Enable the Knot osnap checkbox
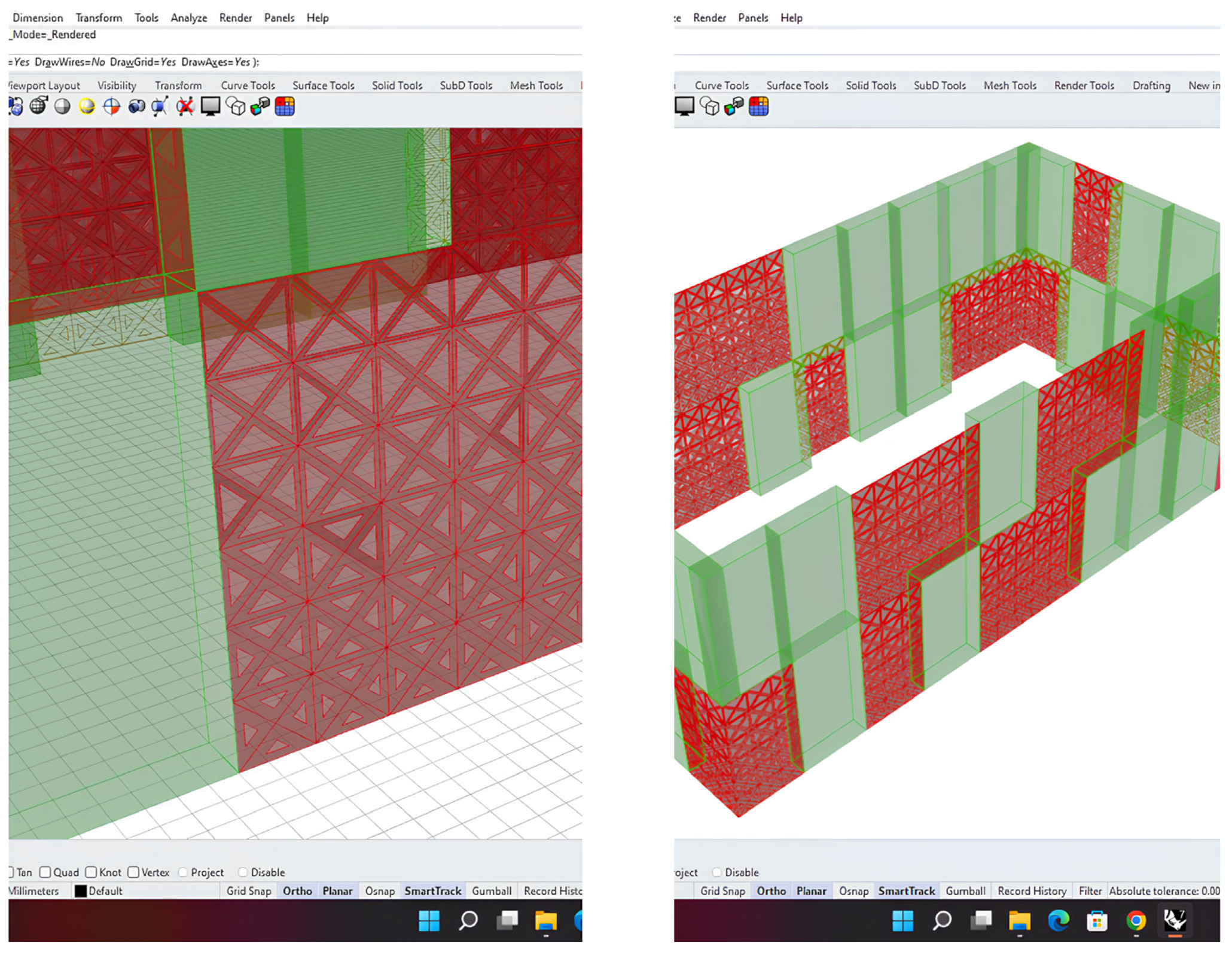The height and width of the screenshot is (955, 1232). [x=91, y=872]
